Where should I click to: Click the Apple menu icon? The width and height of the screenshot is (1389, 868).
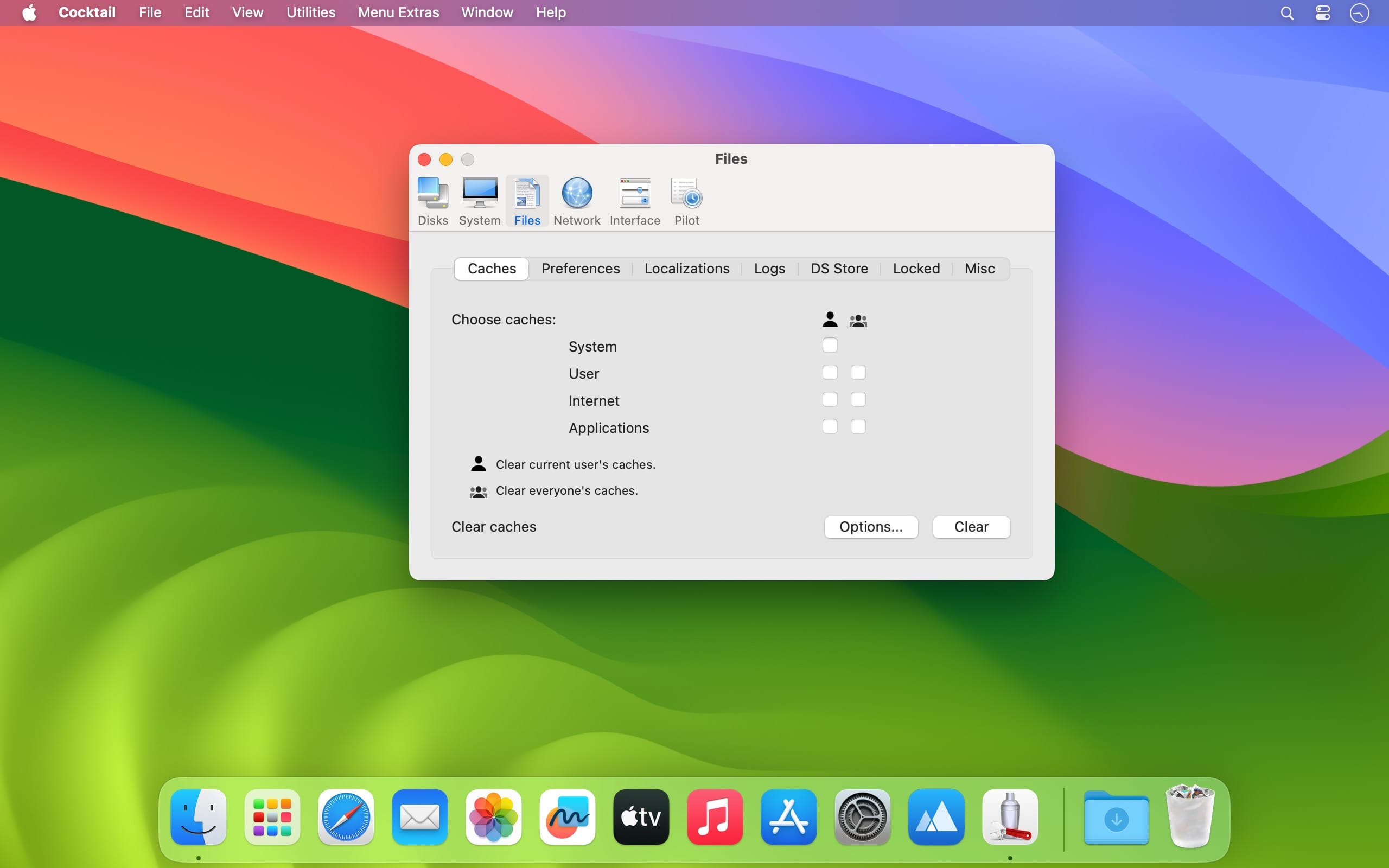[29, 12]
